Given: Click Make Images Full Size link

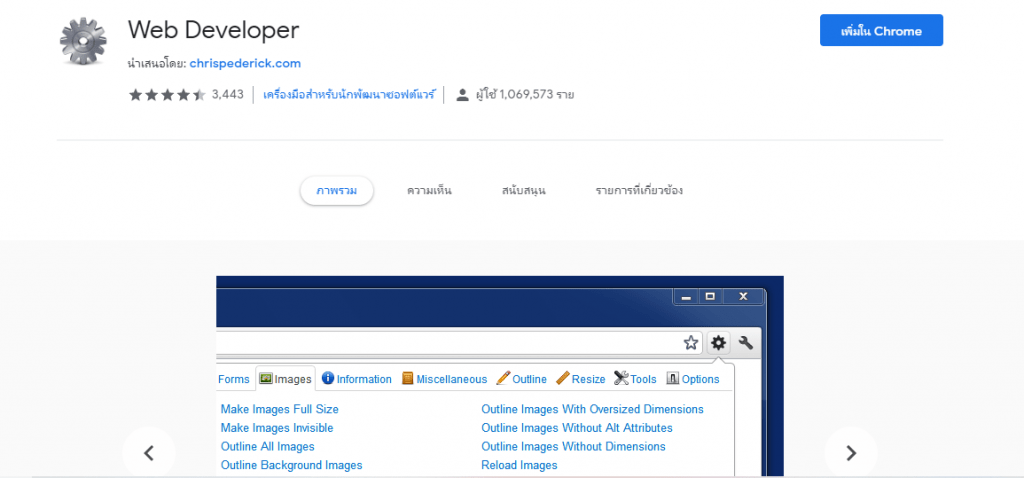Looking at the screenshot, I should [x=280, y=409].
